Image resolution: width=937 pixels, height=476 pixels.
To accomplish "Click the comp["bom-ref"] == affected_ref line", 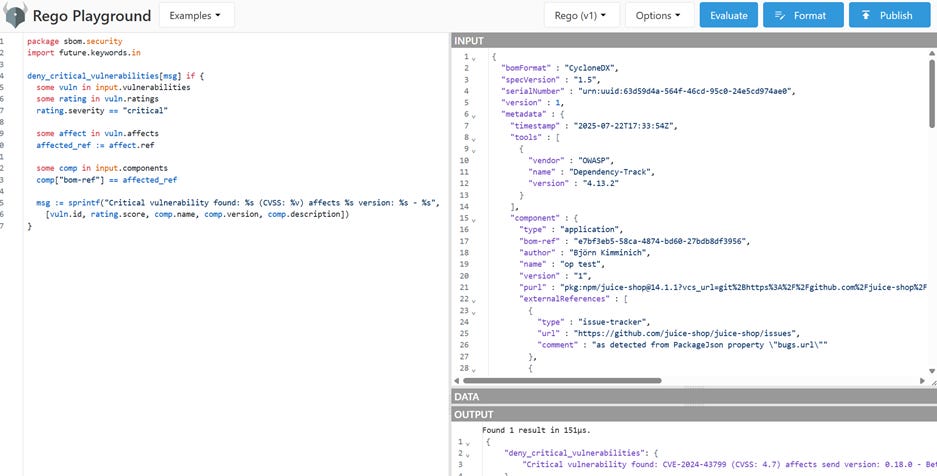I will (106, 180).
